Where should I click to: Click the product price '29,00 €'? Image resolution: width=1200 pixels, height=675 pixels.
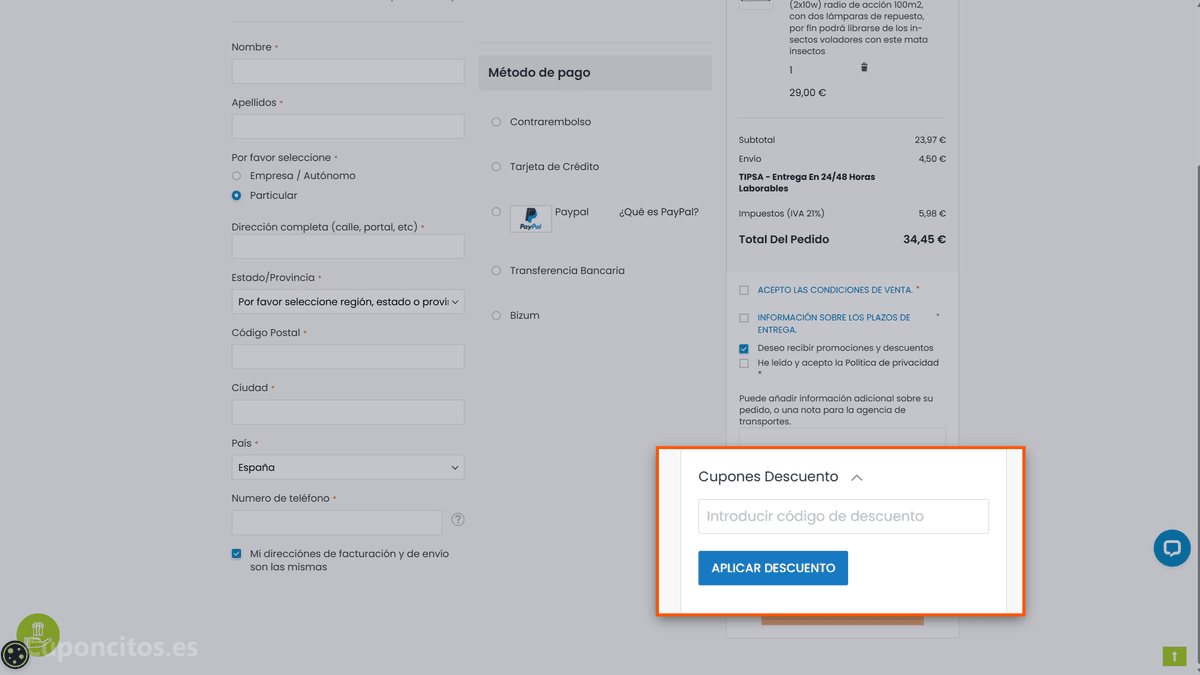(808, 93)
